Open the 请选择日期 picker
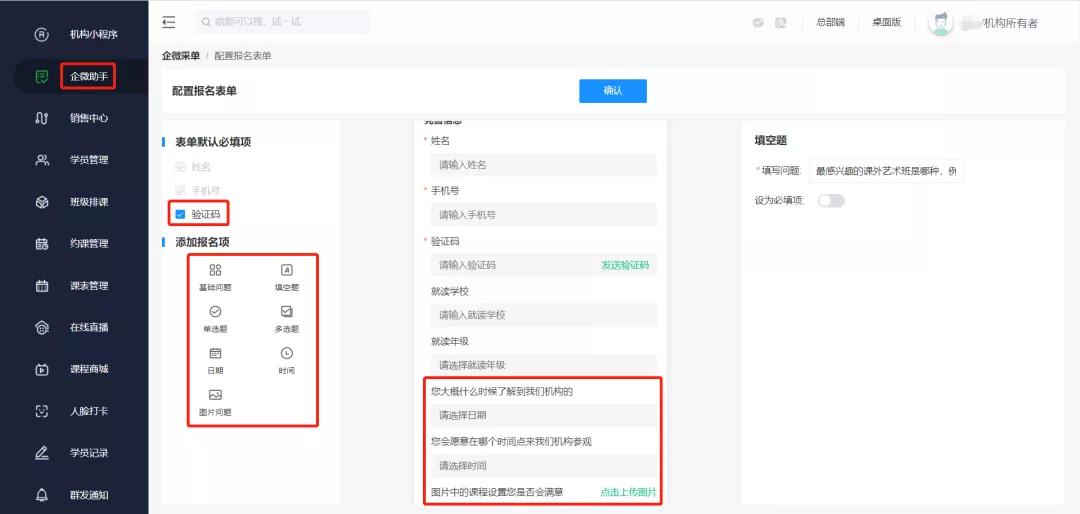The image size is (1080, 514). tap(543, 415)
